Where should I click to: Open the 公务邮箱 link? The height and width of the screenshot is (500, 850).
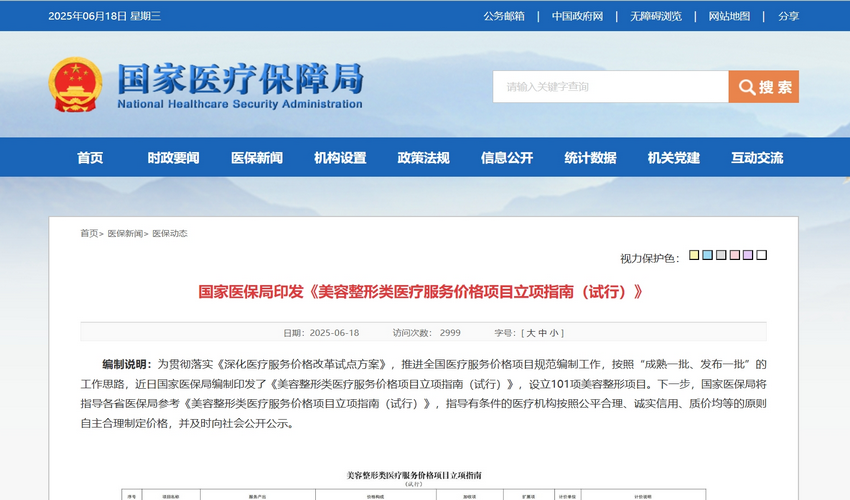click(504, 16)
